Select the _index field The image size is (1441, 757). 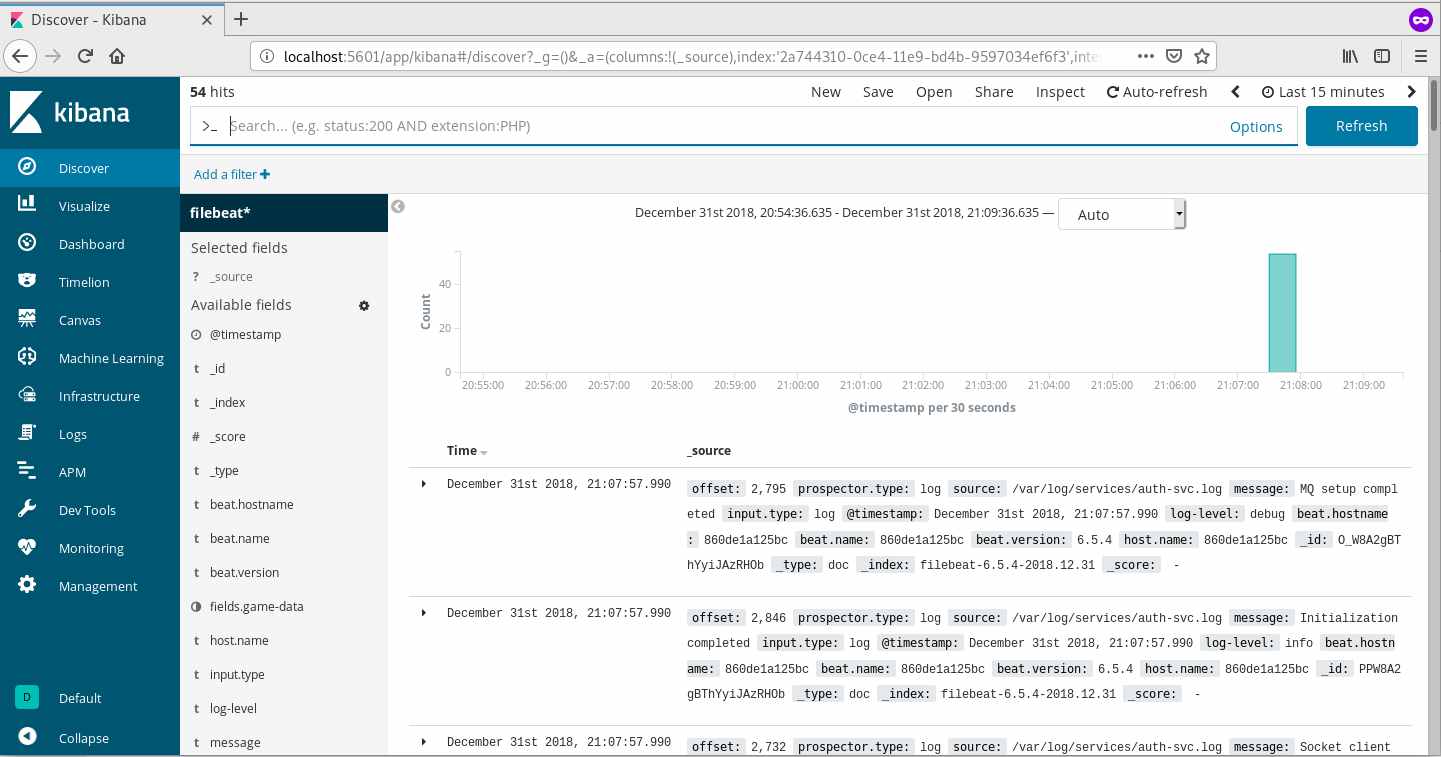point(227,403)
